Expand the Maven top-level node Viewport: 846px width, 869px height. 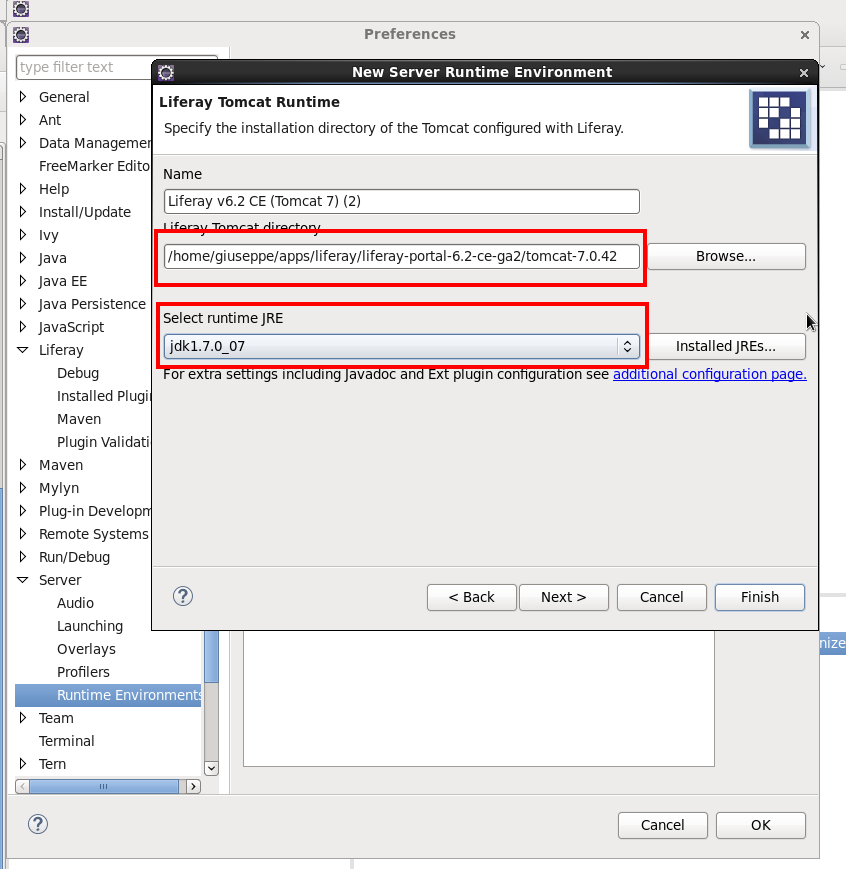pyautogui.click(x=23, y=465)
